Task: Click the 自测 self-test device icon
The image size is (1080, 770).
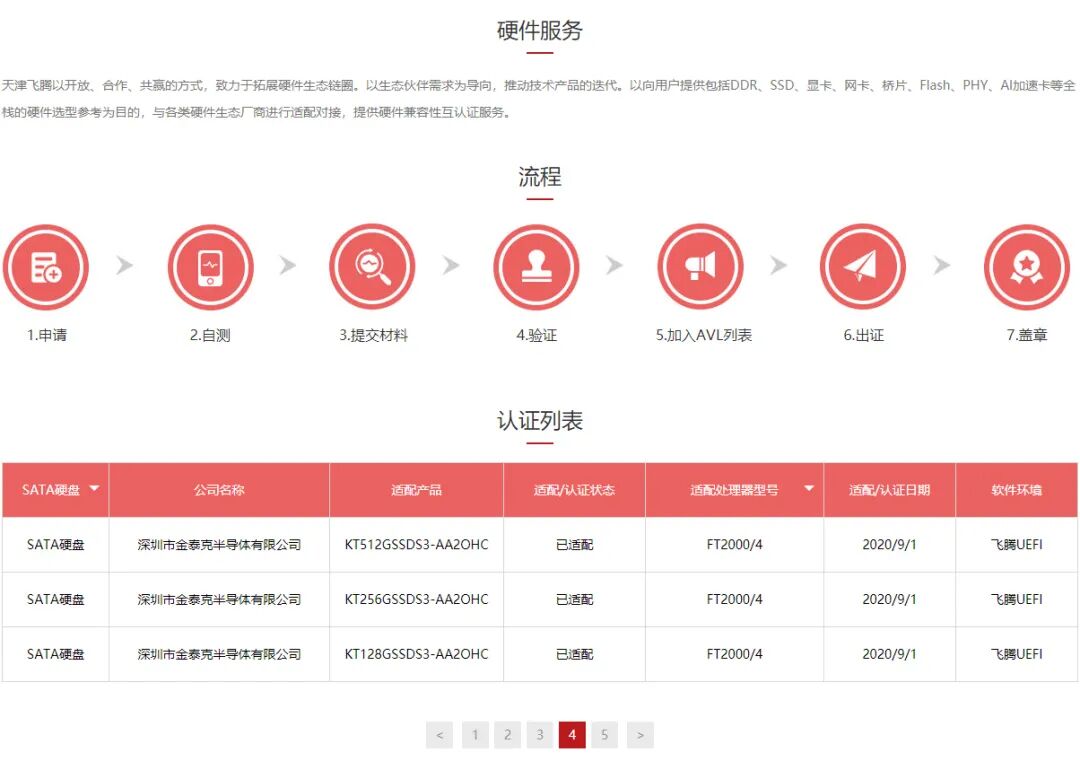Action: click(x=210, y=266)
